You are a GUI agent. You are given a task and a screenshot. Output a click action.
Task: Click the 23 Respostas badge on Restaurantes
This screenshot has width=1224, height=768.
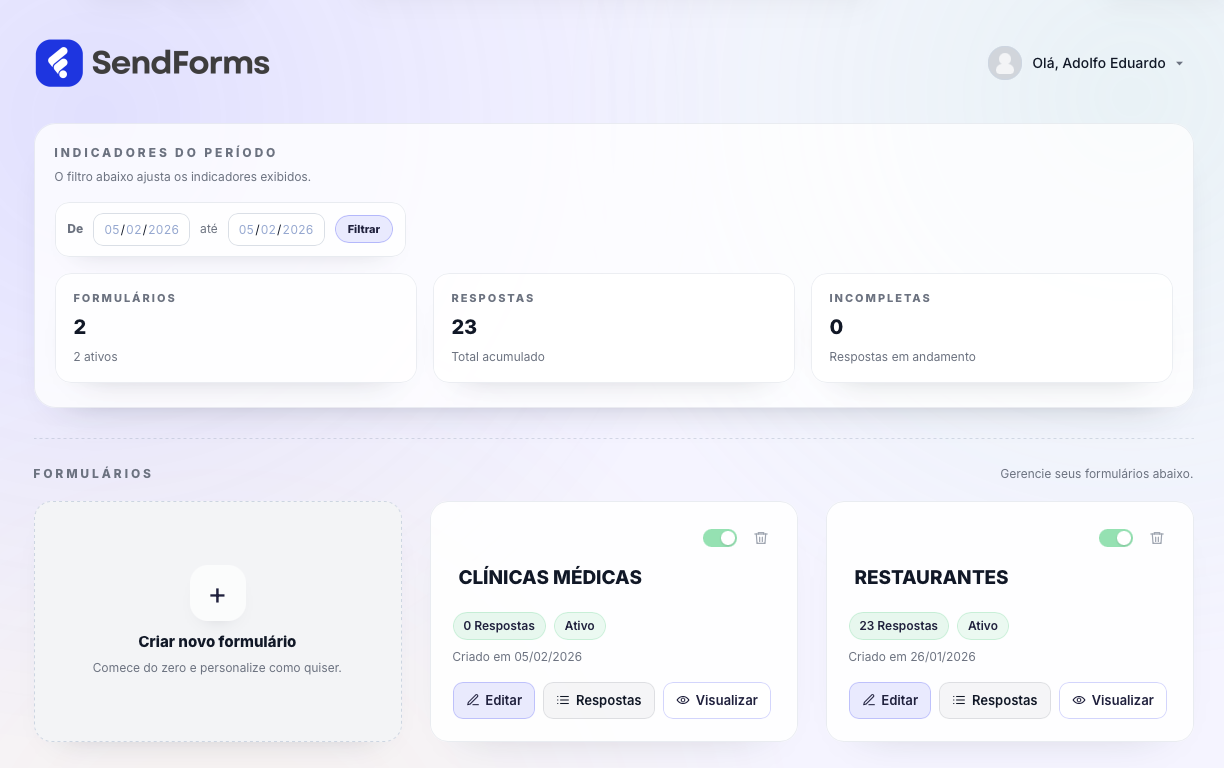coord(898,625)
